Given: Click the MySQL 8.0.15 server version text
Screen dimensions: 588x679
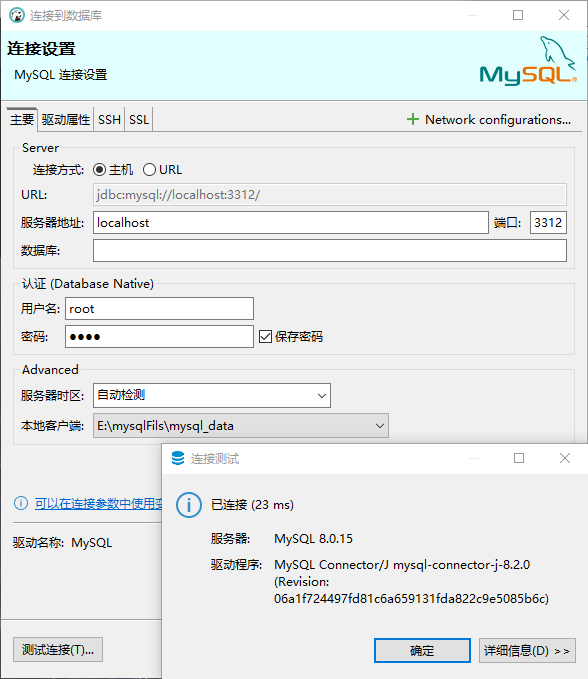Looking at the screenshot, I should click(x=313, y=539).
